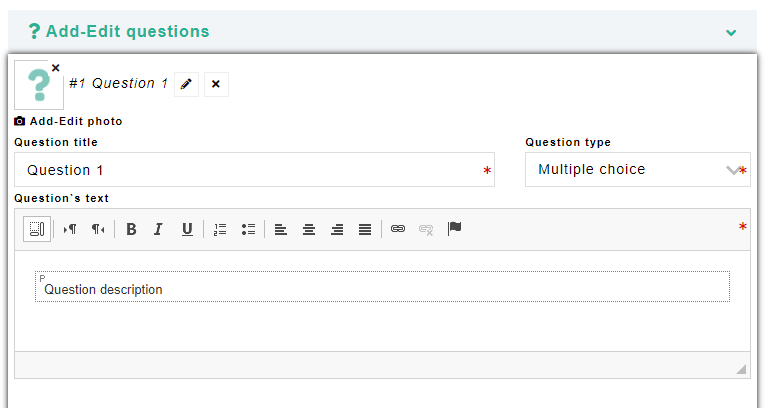This screenshot has height=408, width=771.
Task: Insert a numbered list
Action: 220,229
